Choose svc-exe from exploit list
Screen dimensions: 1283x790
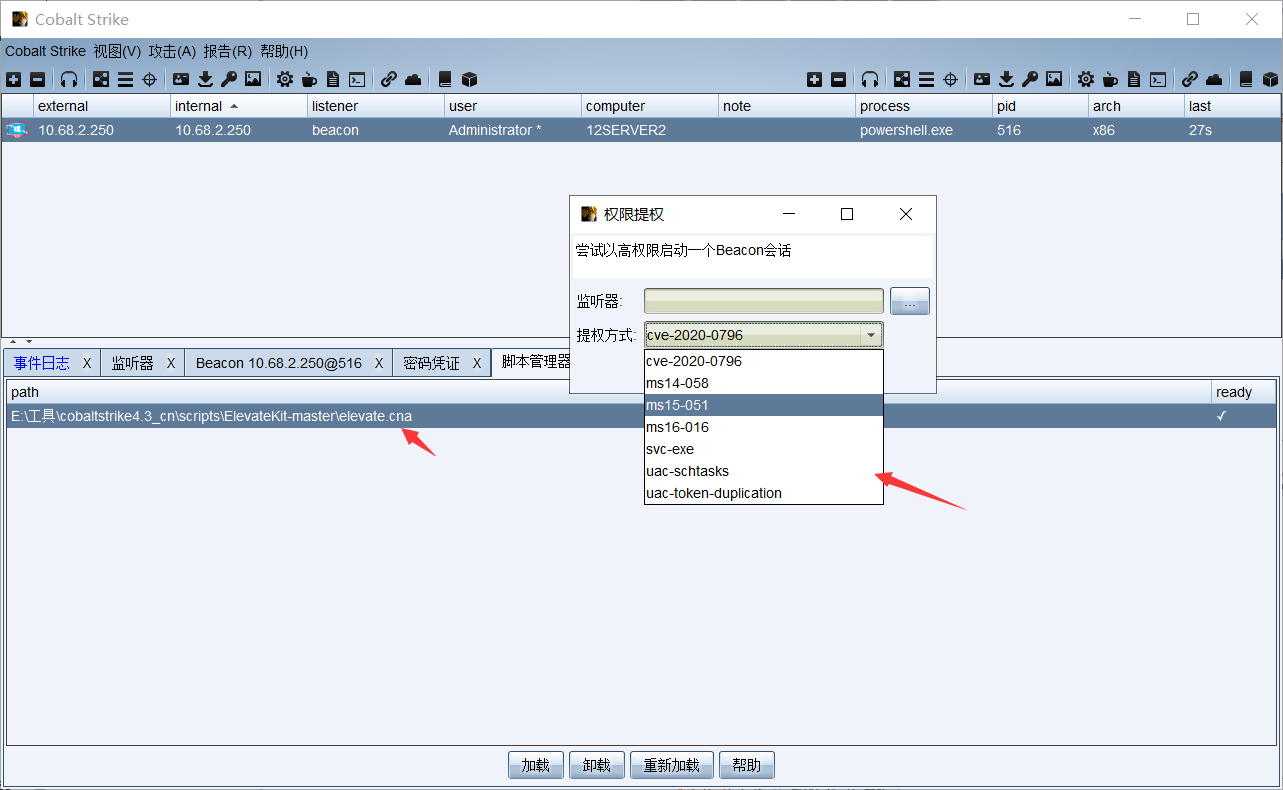pos(764,449)
